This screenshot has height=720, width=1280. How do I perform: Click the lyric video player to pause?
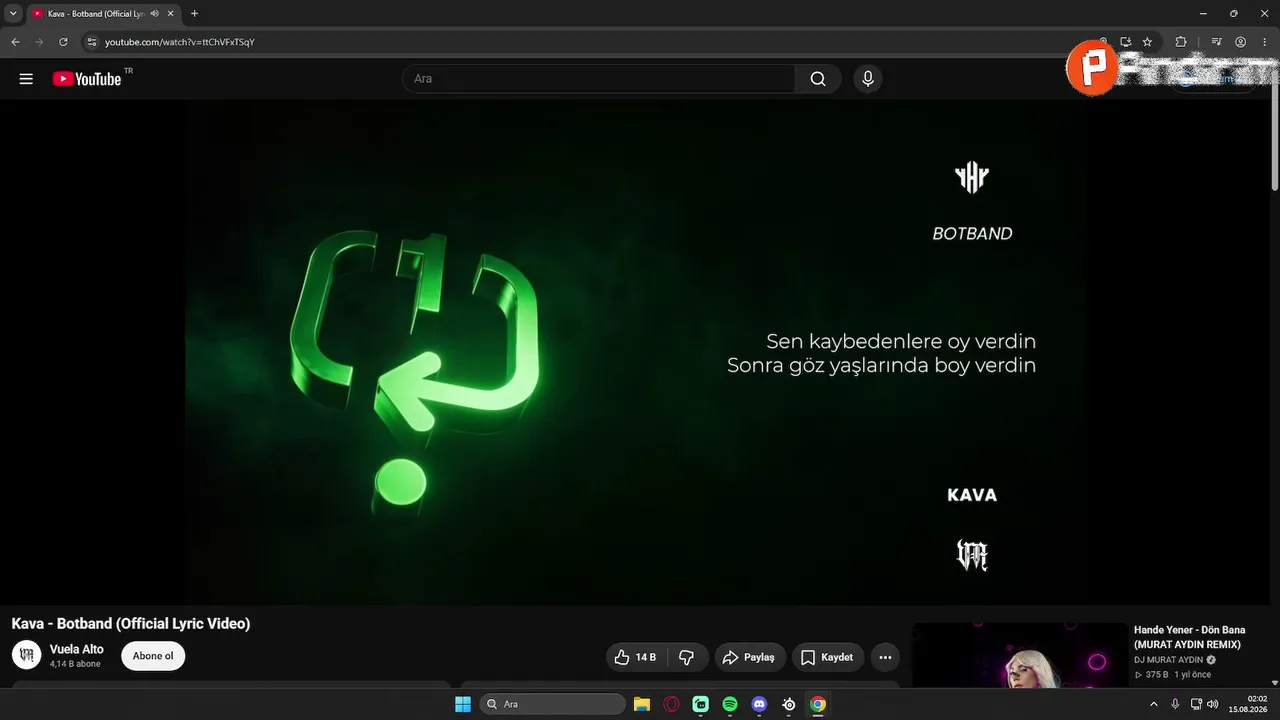(x=635, y=352)
